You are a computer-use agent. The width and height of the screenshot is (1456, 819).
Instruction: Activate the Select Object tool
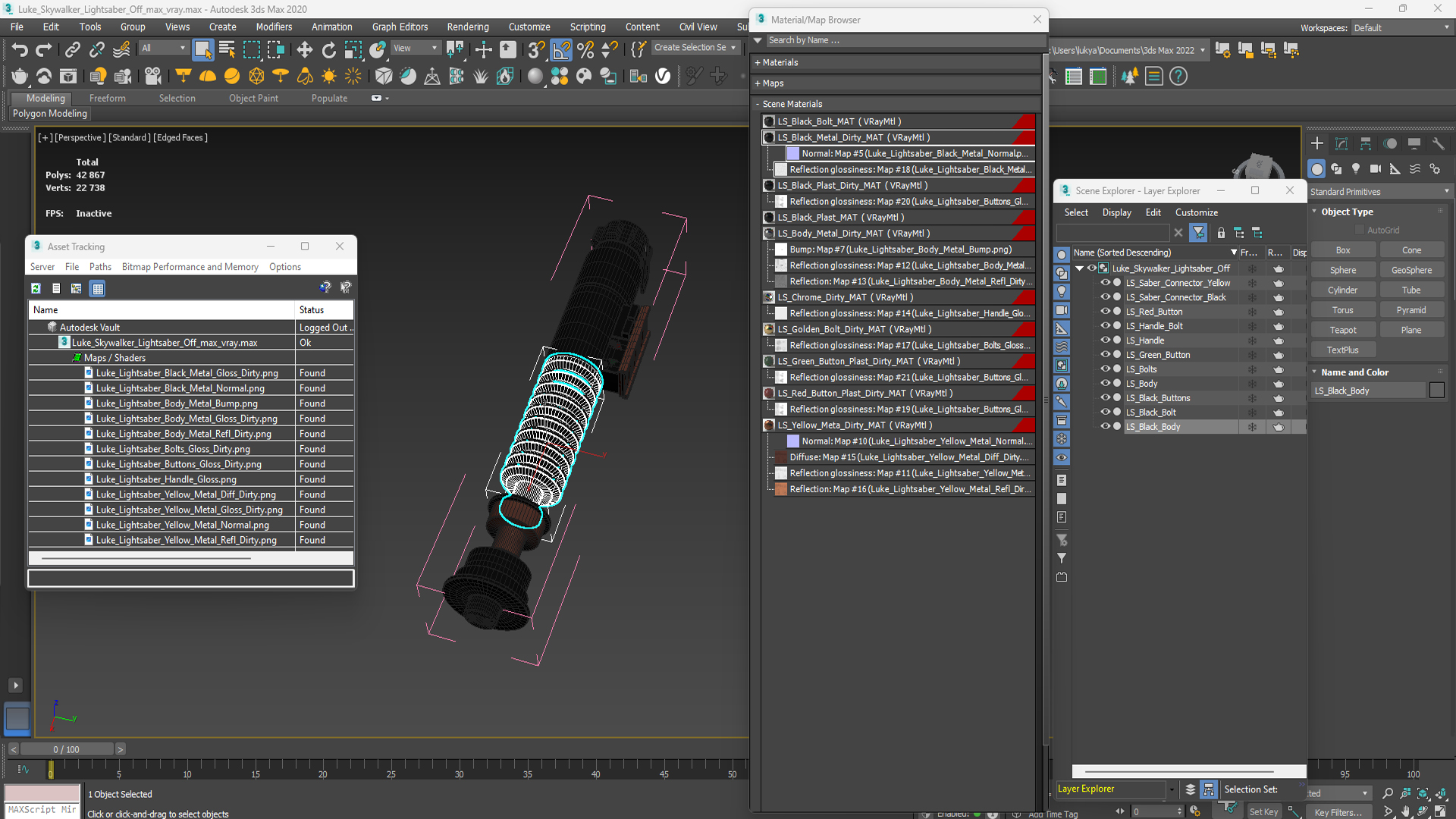(x=202, y=50)
